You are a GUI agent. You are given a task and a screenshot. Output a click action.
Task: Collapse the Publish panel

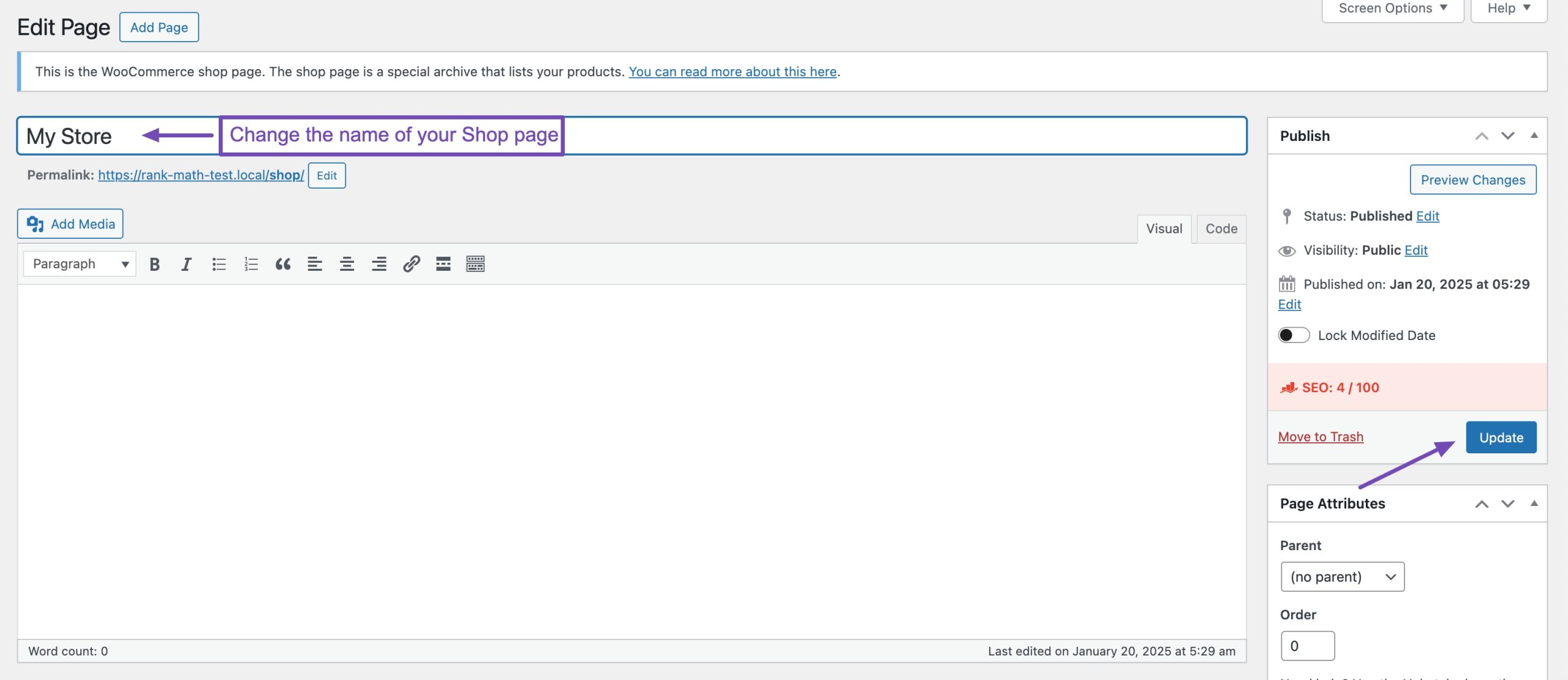(x=1534, y=135)
